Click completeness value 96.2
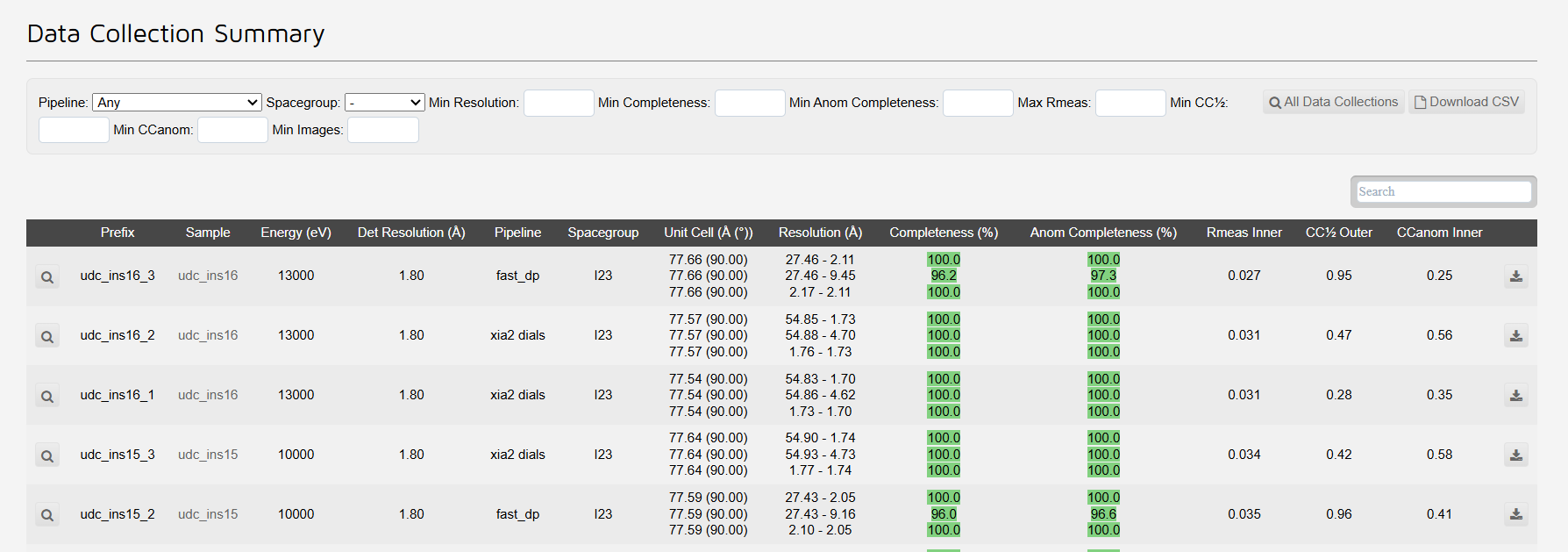The width and height of the screenshot is (1568, 552). click(944, 276)
